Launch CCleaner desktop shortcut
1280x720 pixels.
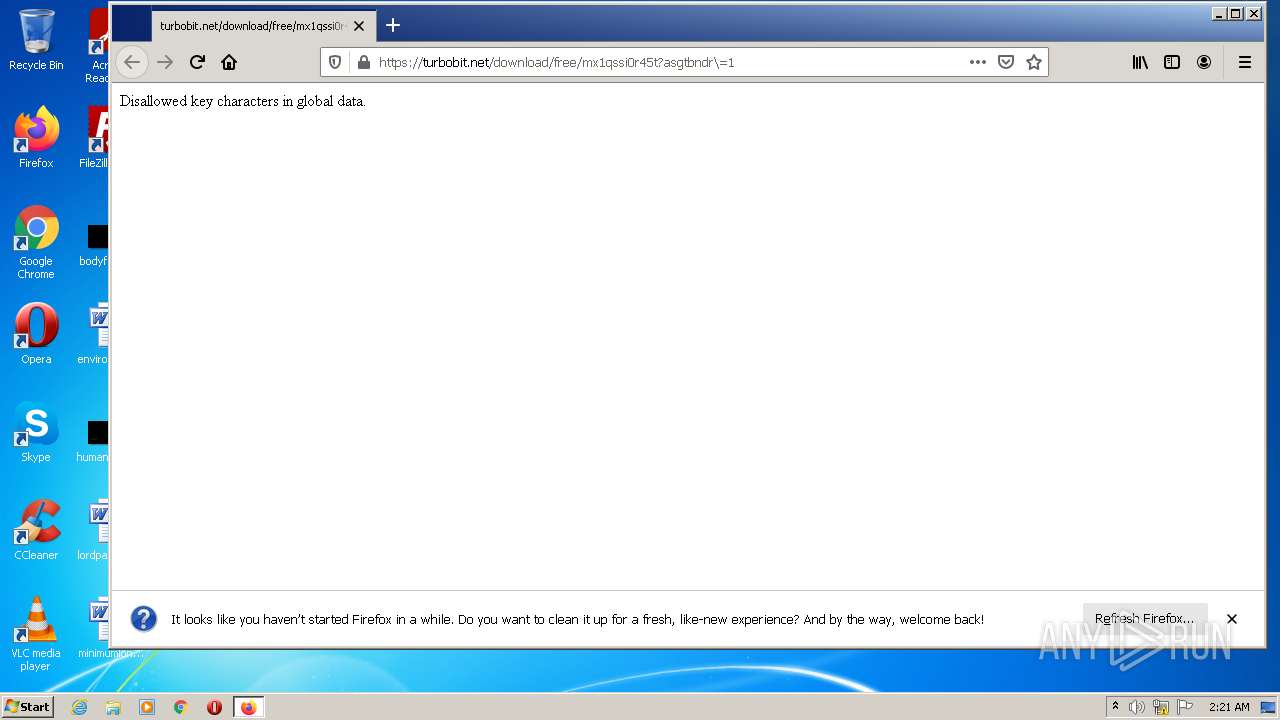36,530
